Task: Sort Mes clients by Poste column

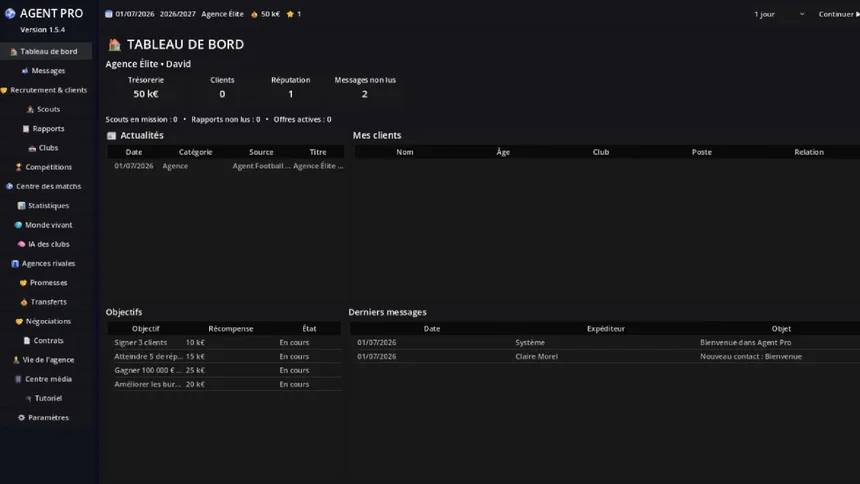Action: pos(701,152)
